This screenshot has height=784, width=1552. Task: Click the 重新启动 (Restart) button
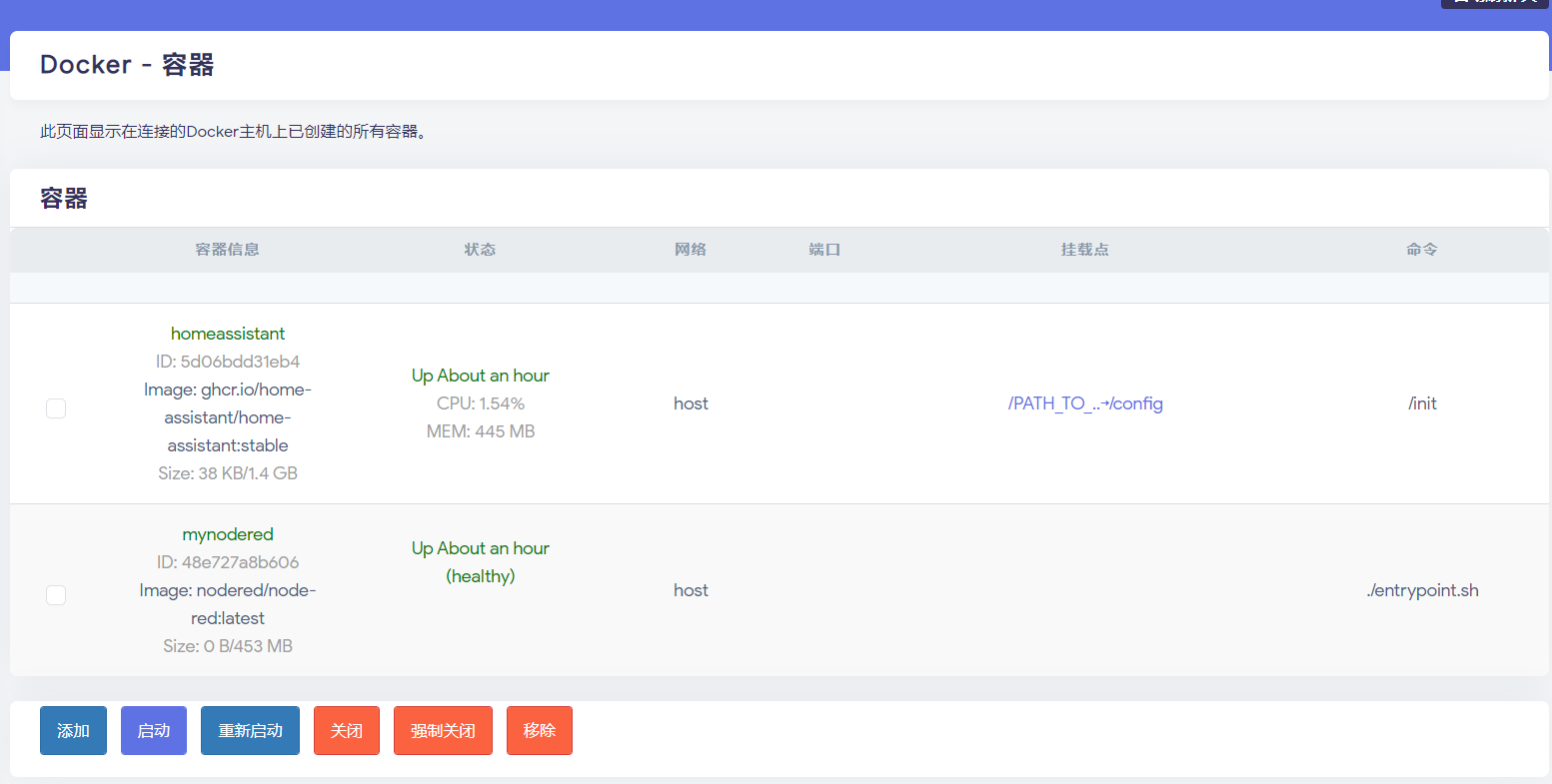click(250, 730)
